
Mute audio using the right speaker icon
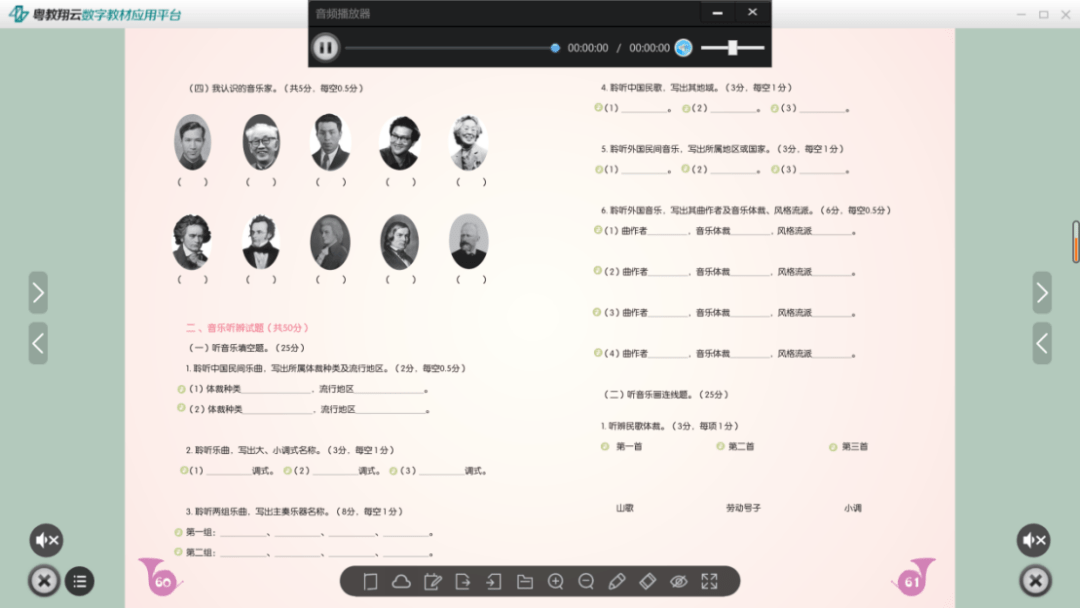pos(1034,540)
